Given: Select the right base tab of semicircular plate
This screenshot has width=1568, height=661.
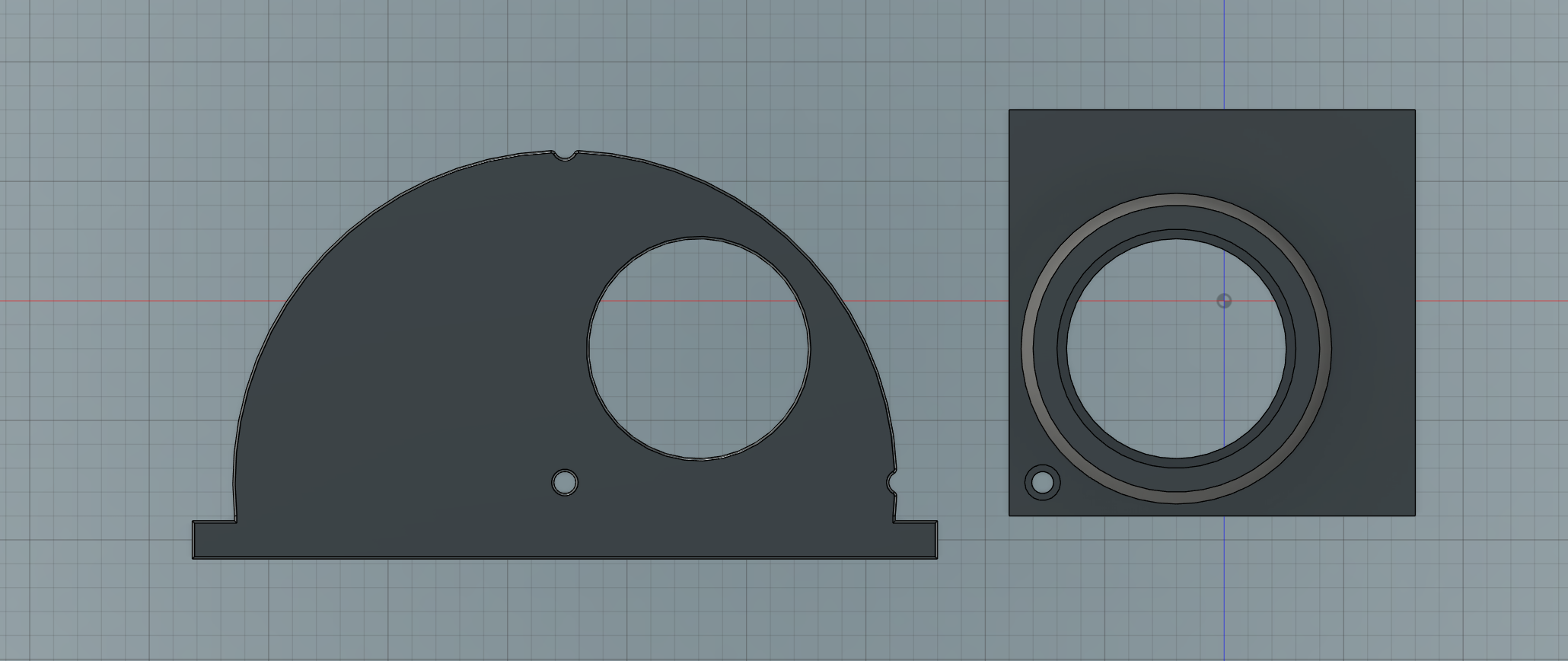Looking at the screenshot, I should tap(916, 540).
